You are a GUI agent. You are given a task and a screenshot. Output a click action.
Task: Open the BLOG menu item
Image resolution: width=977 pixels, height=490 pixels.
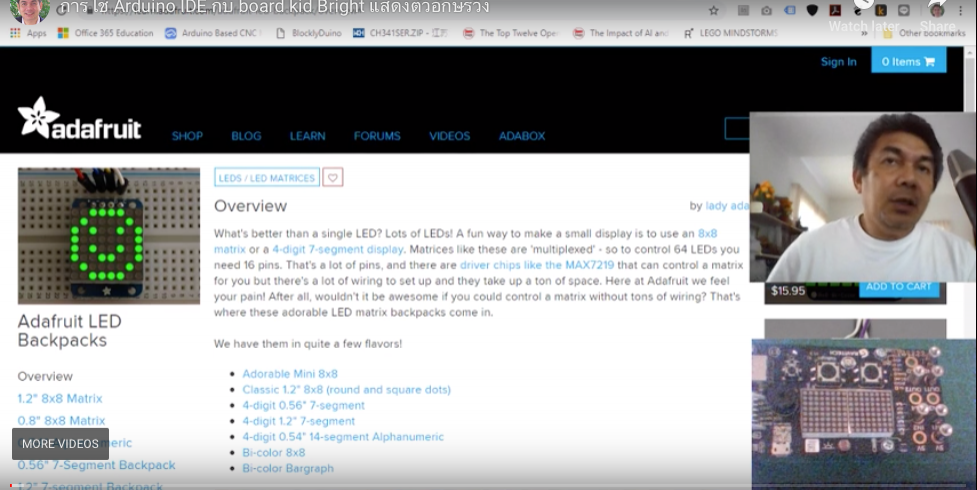[246, 136]
